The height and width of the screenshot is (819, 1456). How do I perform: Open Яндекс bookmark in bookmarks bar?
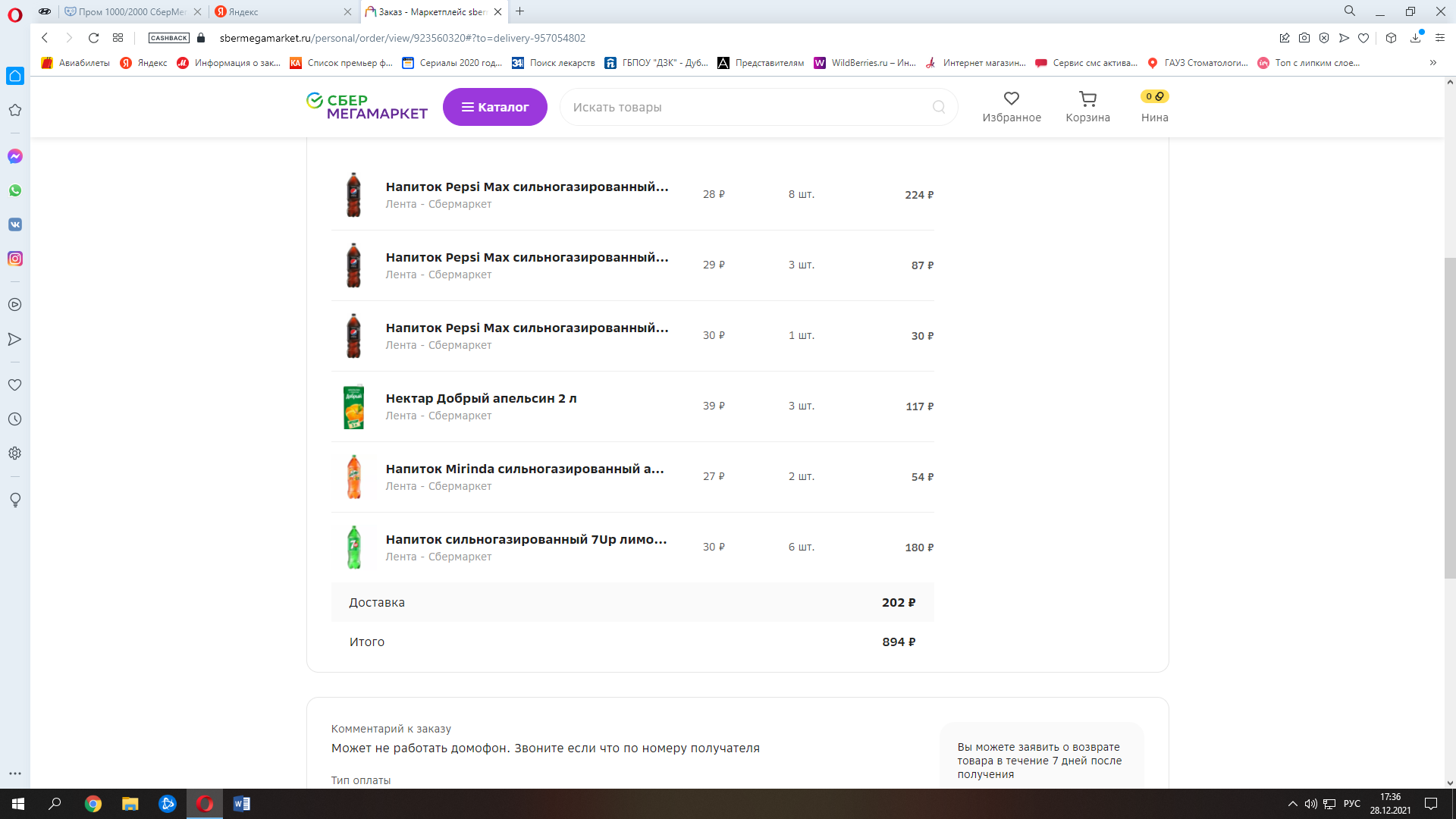click(143, 63)
